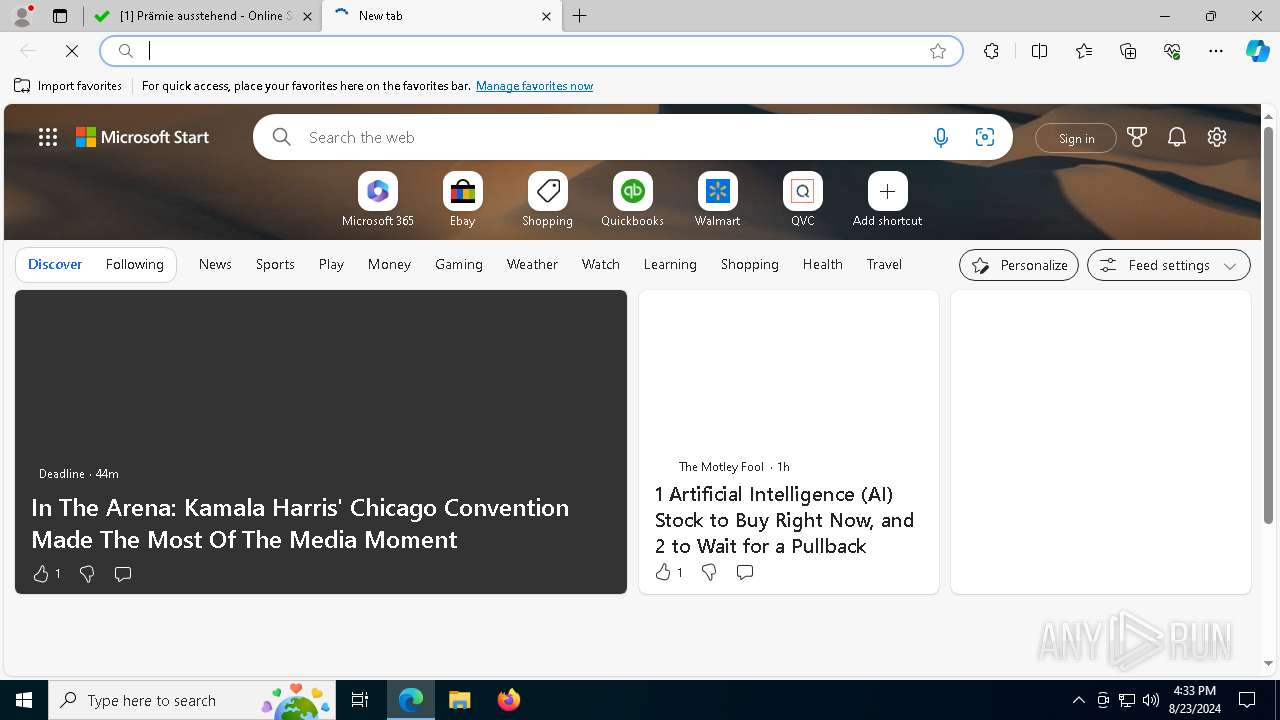
Task: Open Browser essentials heart icon
Action: pos(1172,51)
